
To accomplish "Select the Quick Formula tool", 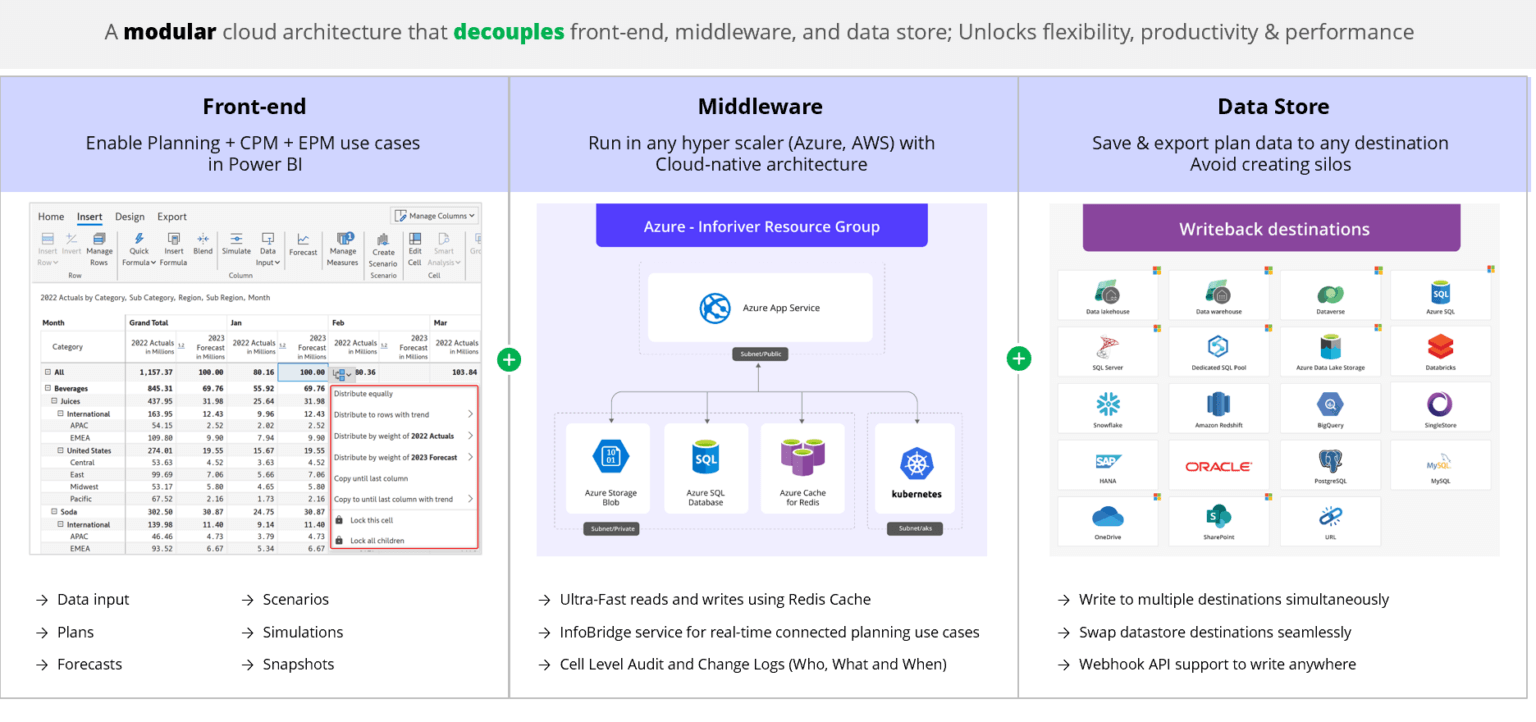I will (x=140, y=243).
